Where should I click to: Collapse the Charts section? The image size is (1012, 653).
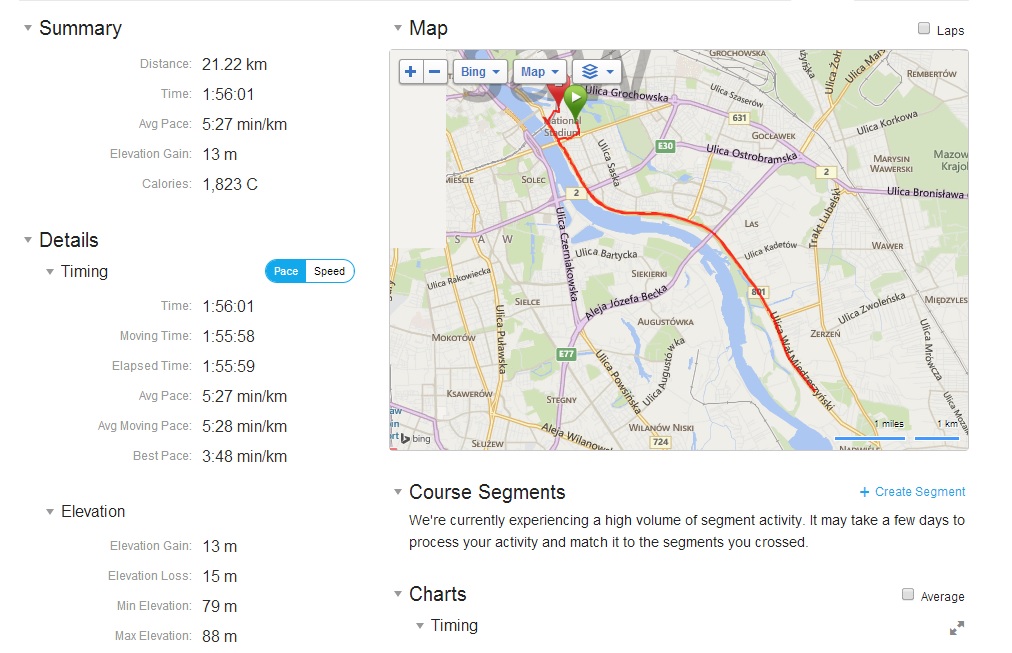(397, 594)
